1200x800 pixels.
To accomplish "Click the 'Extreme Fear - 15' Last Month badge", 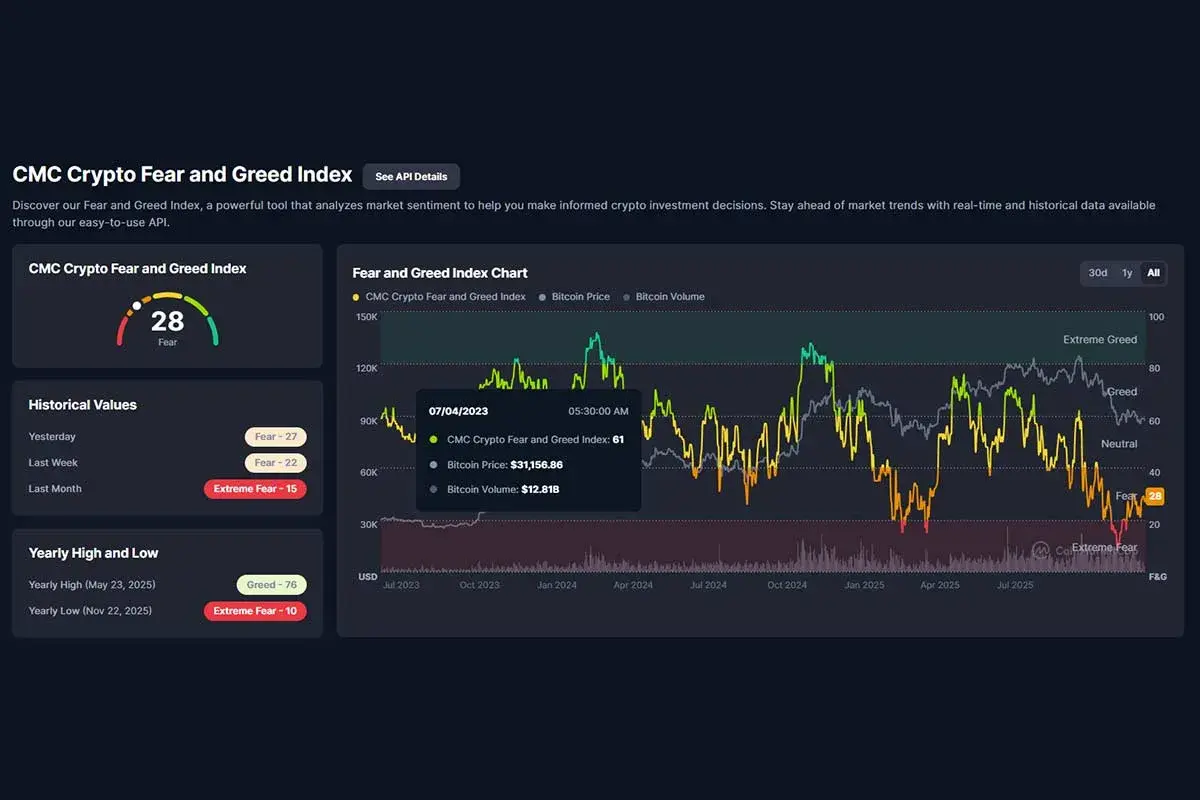I will (255, 489).
